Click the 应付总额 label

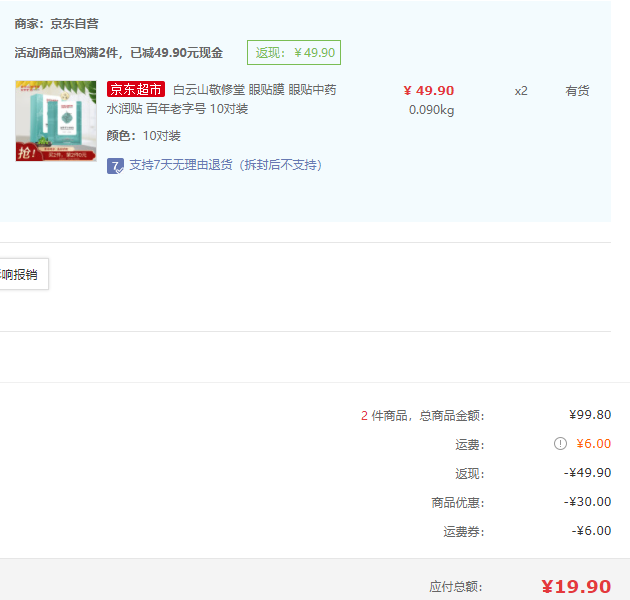[456, 587]
